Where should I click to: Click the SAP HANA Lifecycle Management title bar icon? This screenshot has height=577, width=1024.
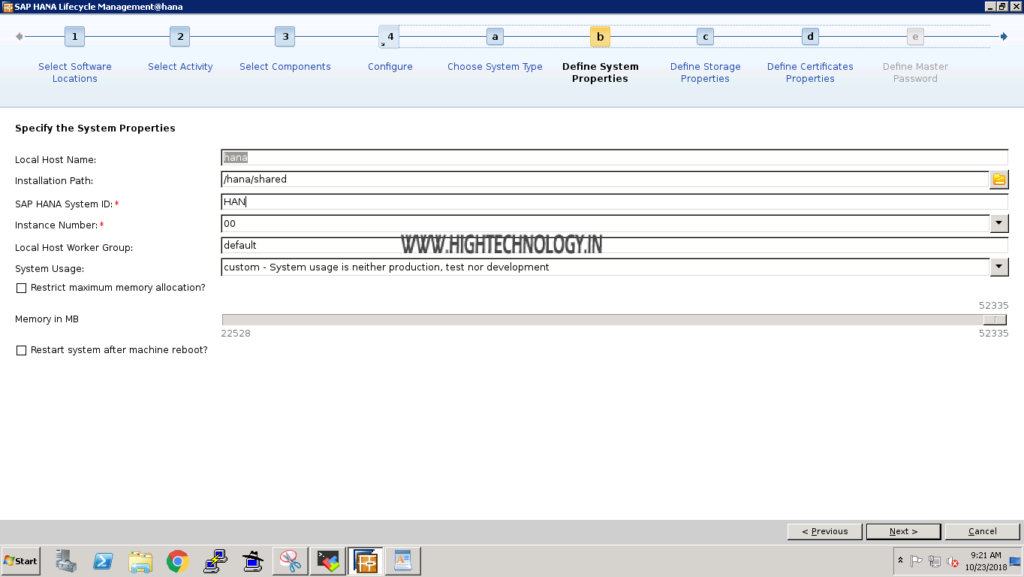coord(8,7)
